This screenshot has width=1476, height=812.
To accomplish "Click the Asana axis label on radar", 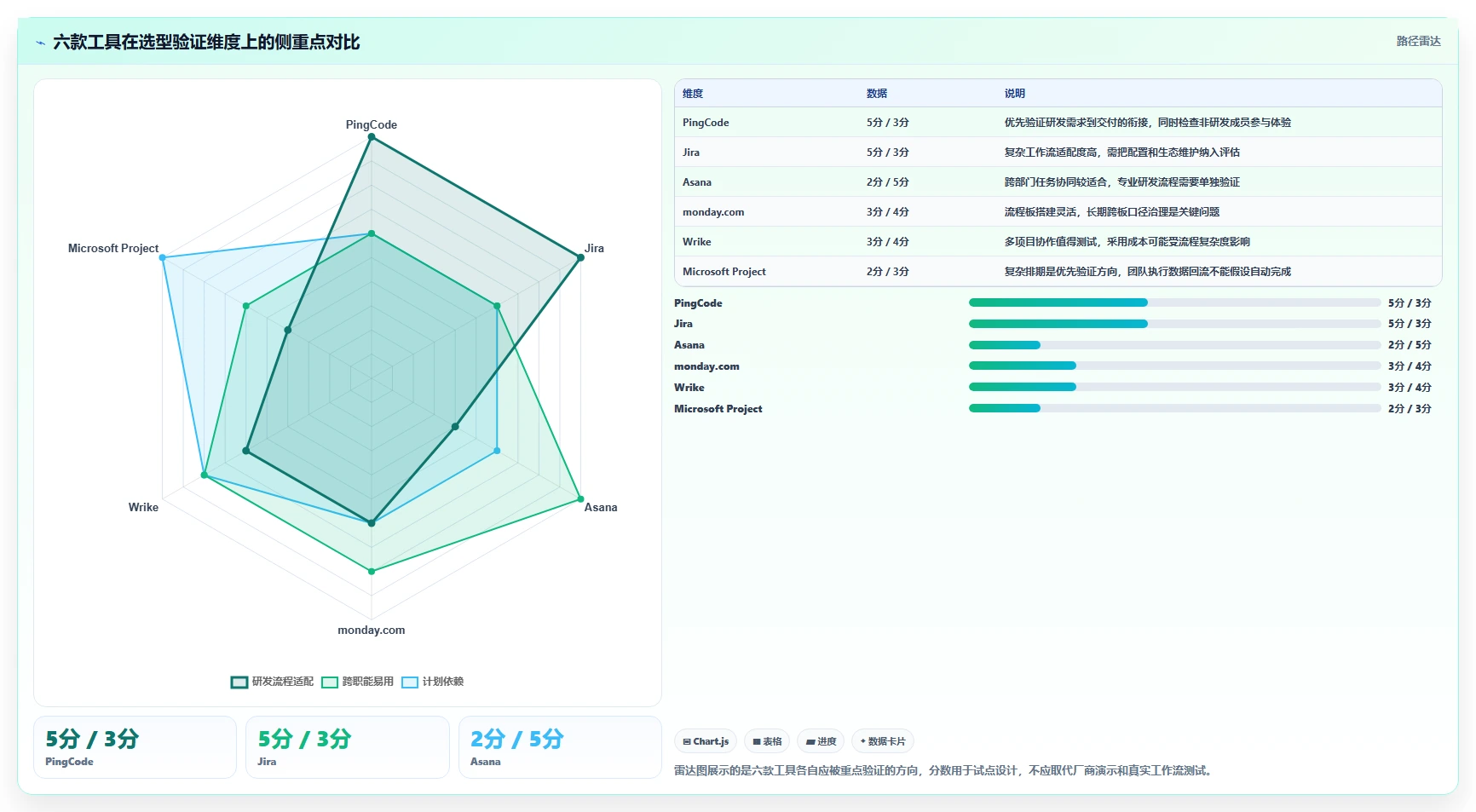I will [x=601, y=507].
